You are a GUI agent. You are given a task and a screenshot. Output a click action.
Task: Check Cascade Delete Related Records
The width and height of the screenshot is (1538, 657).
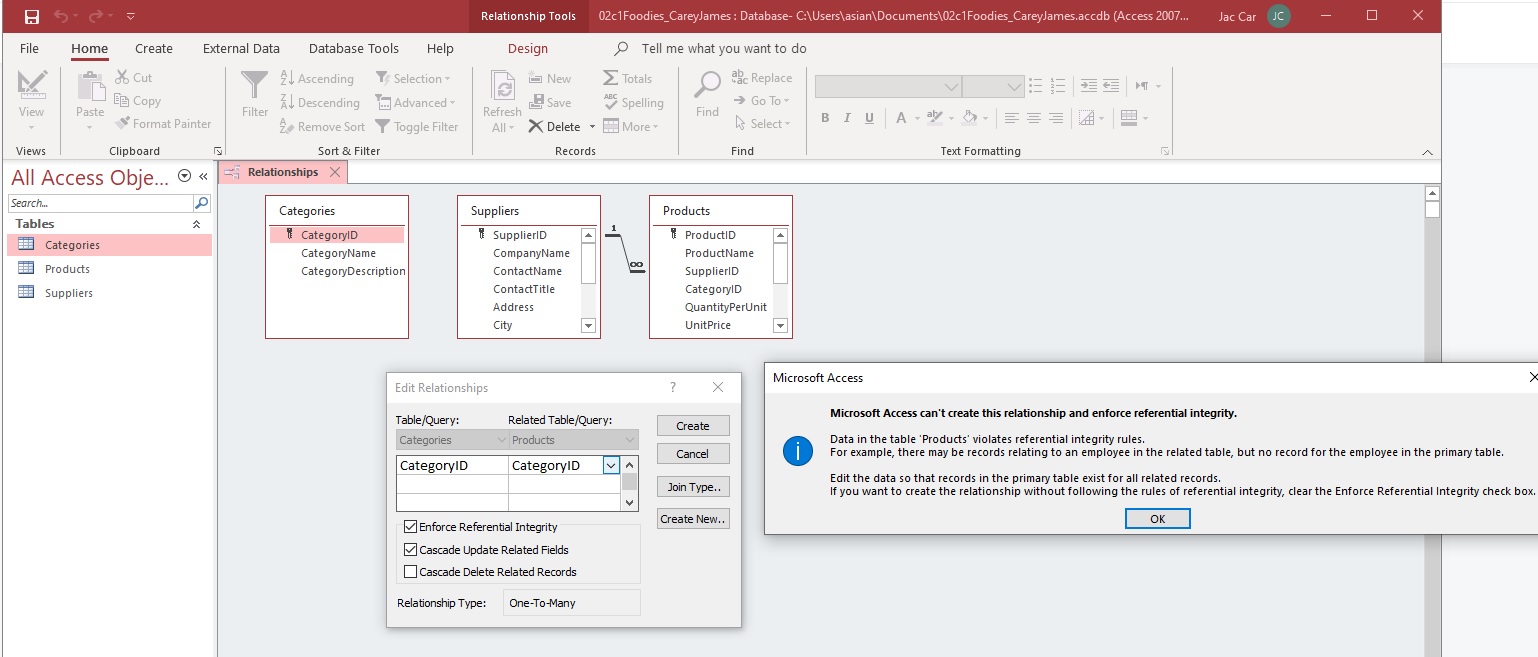coord(411,571)
